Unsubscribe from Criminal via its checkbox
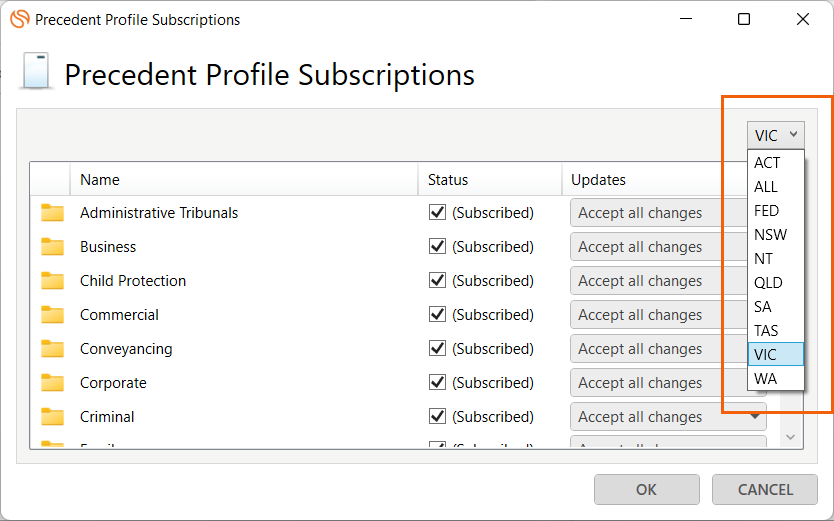This screenshot has width=834, height=521. click(x=437, y=417)
